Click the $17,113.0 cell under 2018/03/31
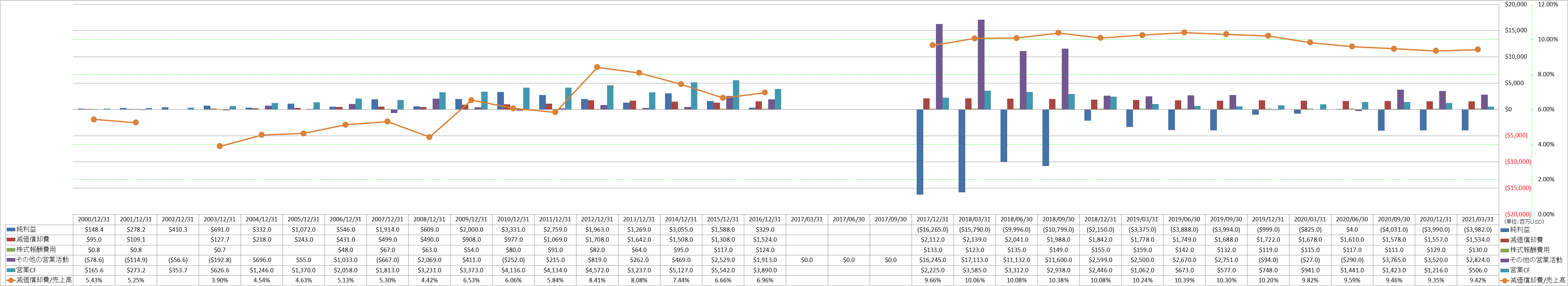Screen dimensions: 1568x286 click(975, 260)
